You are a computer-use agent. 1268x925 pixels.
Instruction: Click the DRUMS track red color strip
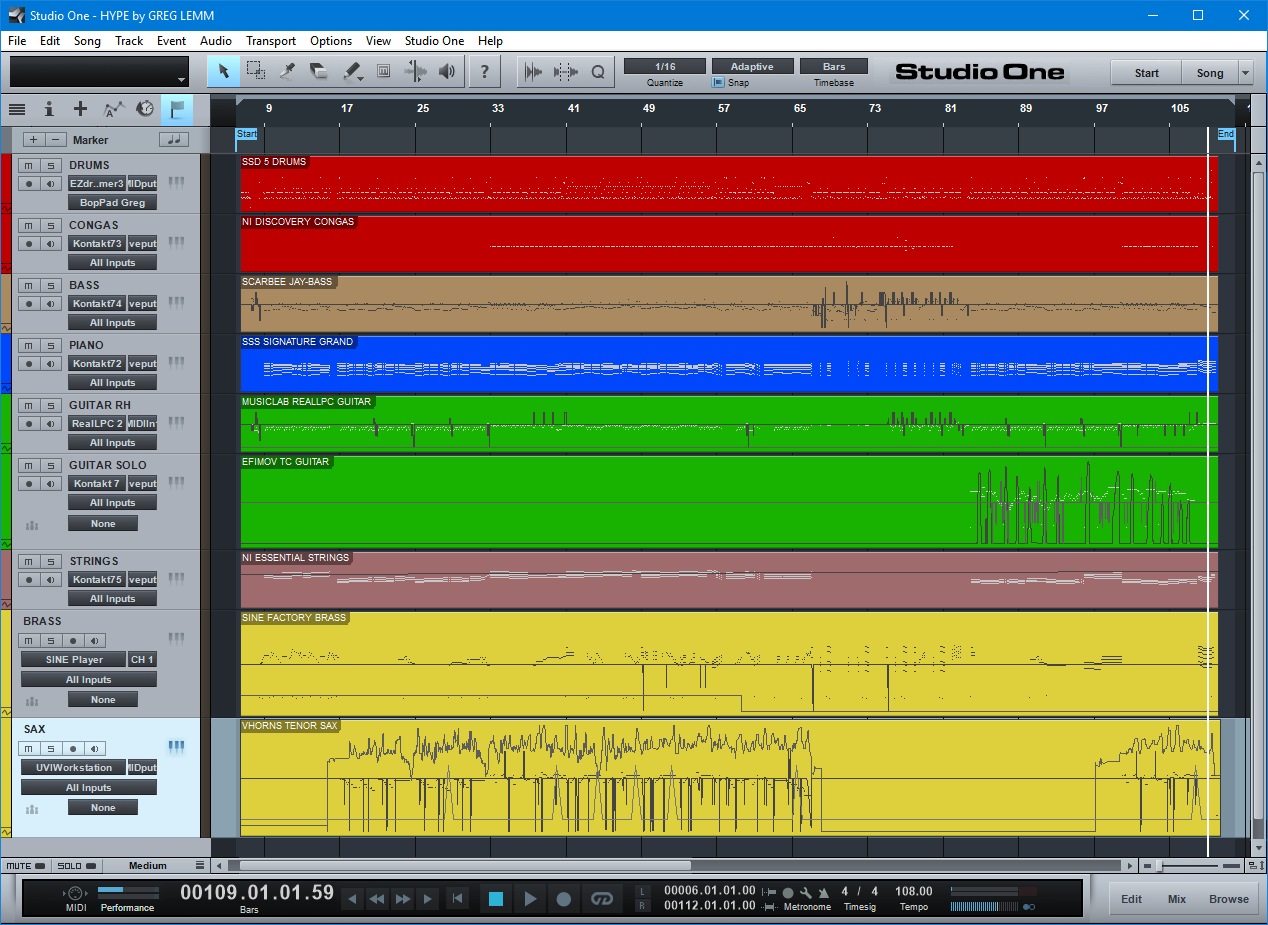coord(5,183)
